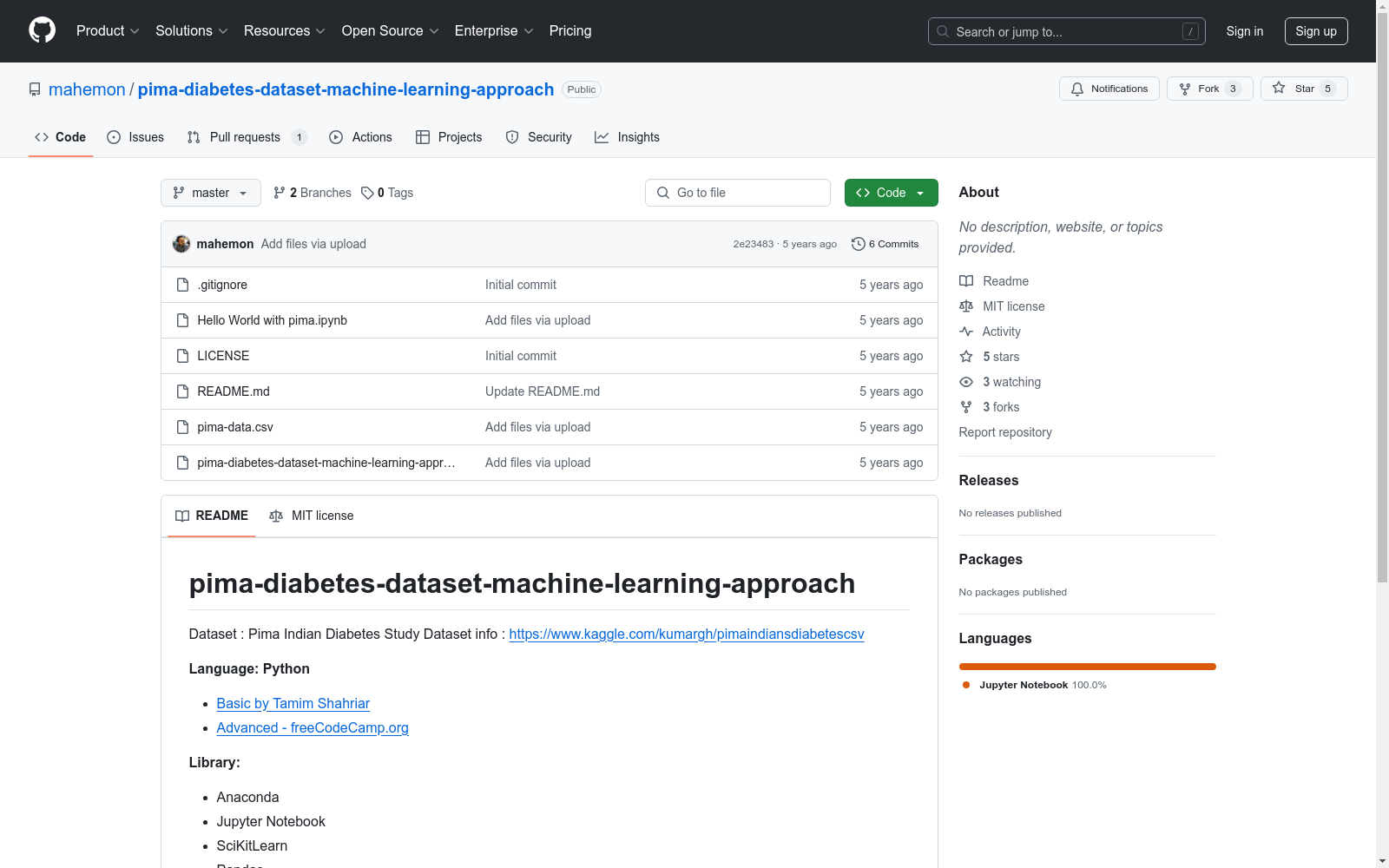Click the book icon beside Readme
Viewport: 1389px width, 868px height.
[966, 281]
